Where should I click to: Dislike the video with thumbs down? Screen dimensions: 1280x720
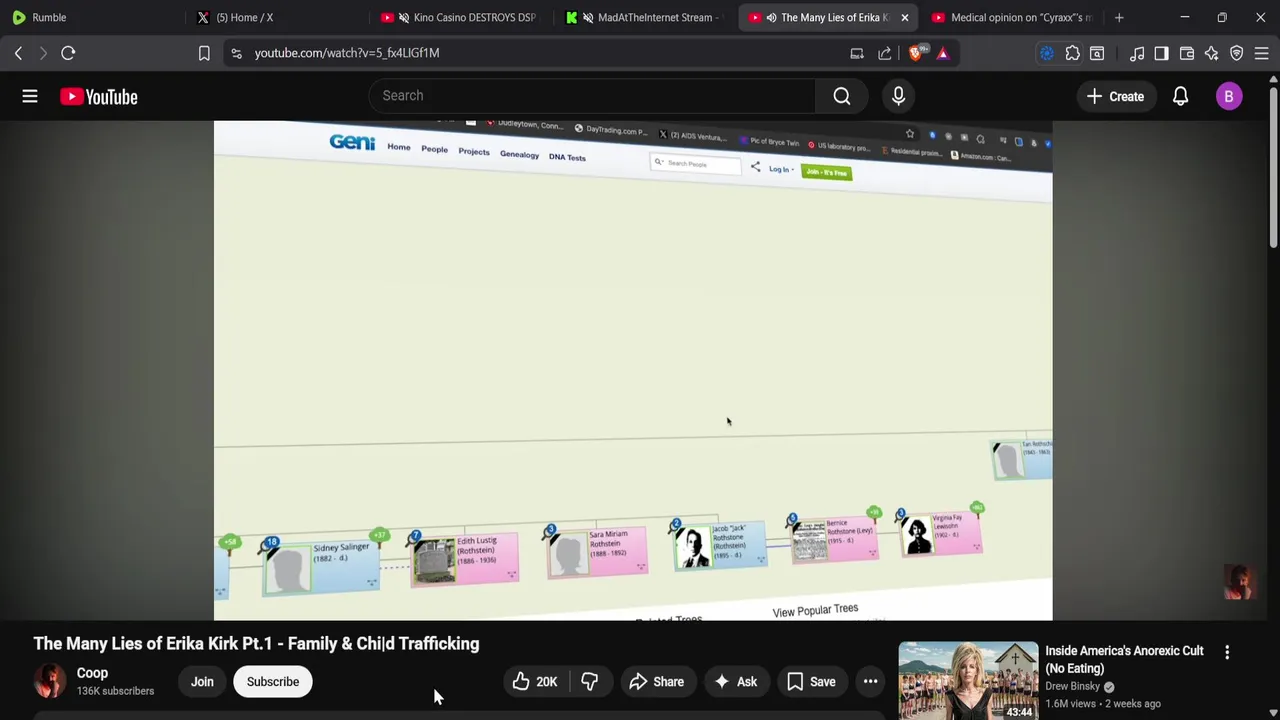tap(589, 682)
